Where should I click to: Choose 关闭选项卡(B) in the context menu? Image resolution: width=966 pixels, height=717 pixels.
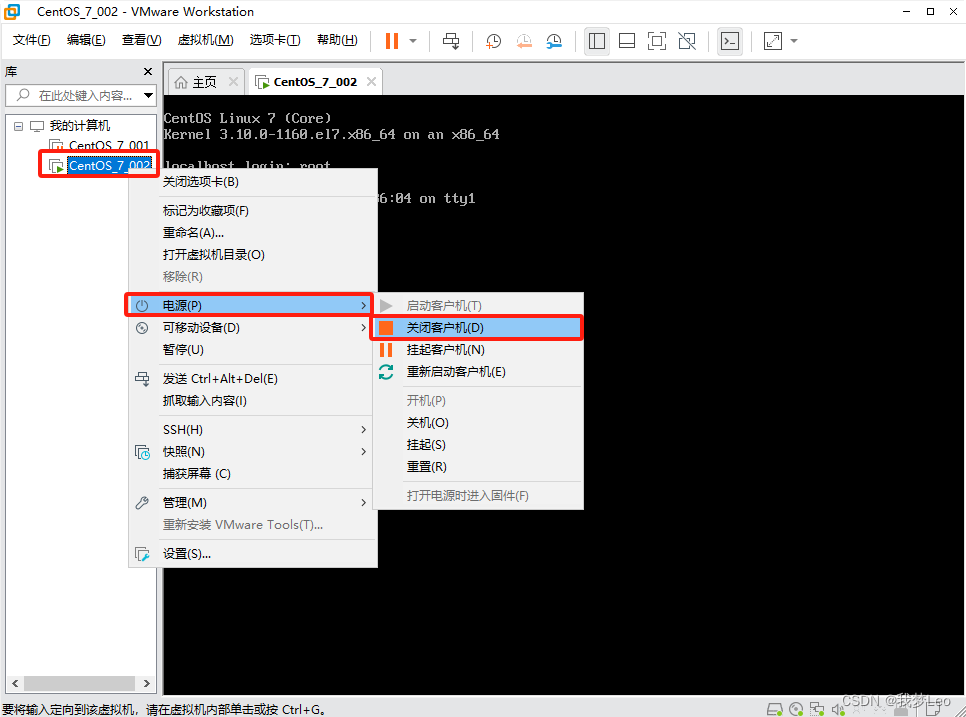[253, 182]
